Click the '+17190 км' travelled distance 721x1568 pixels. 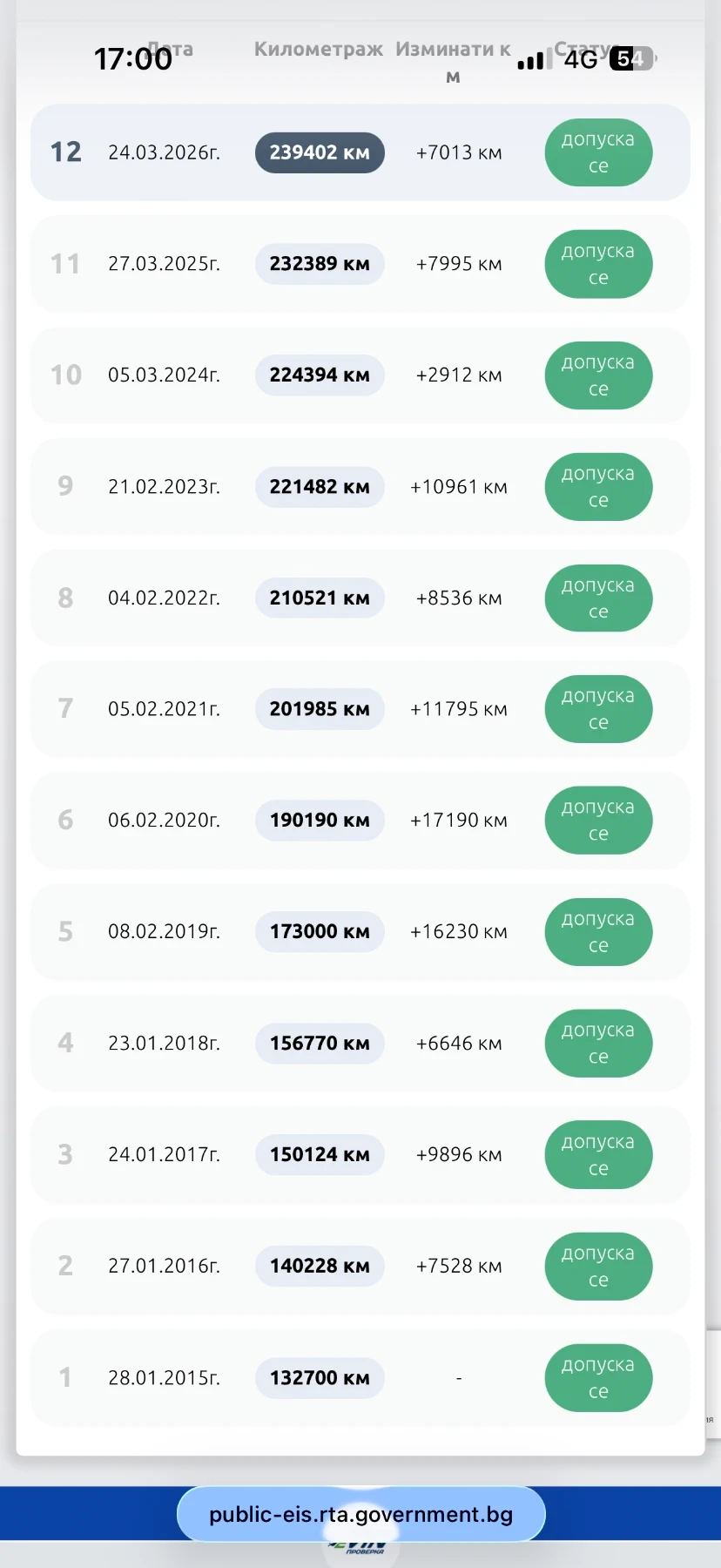(459, 821)
